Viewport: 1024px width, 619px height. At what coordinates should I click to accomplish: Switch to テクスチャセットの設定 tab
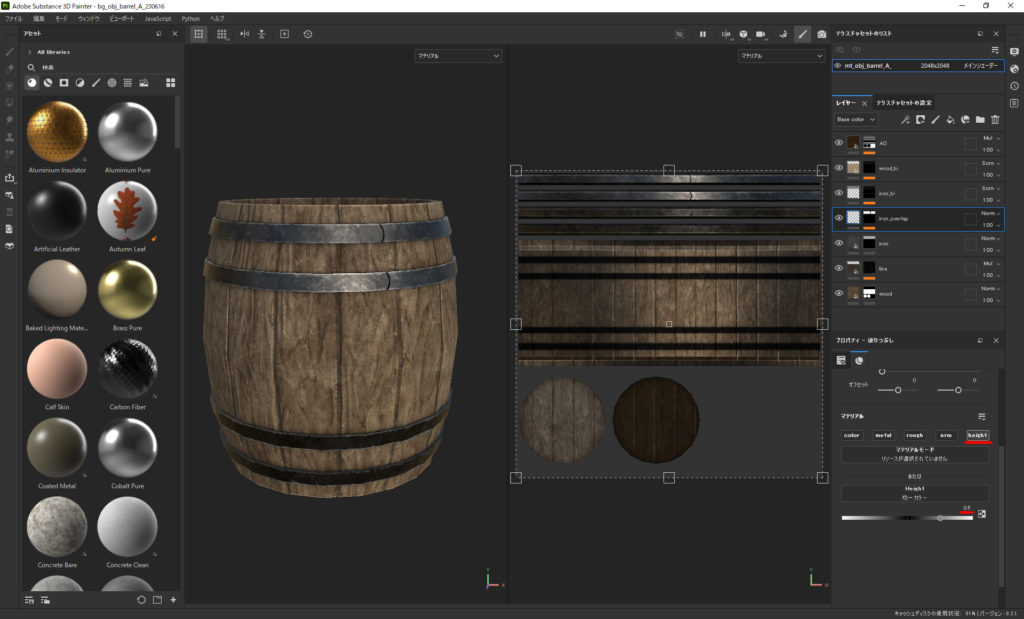904,103
